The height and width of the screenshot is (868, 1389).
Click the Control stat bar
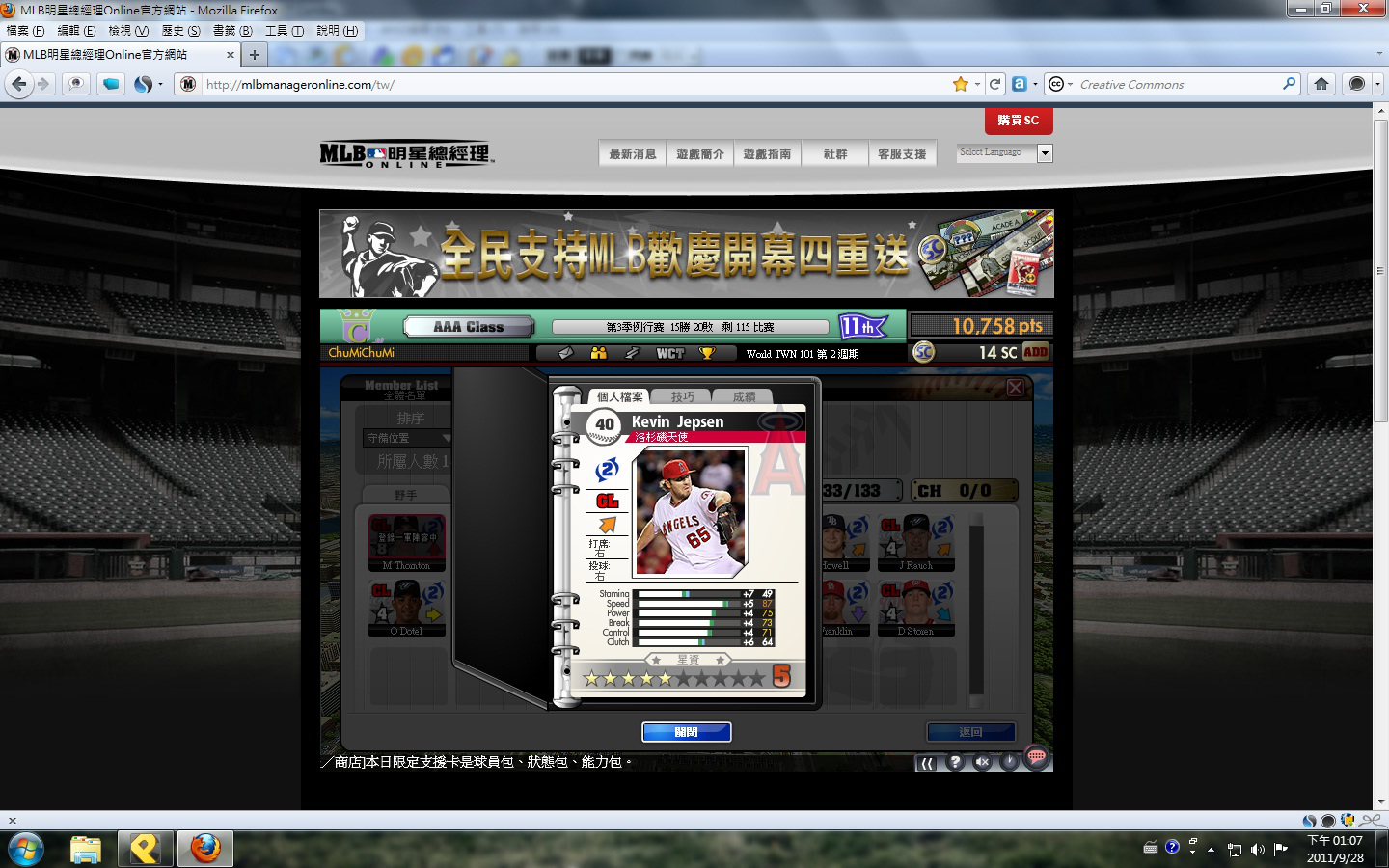point(688,633)
